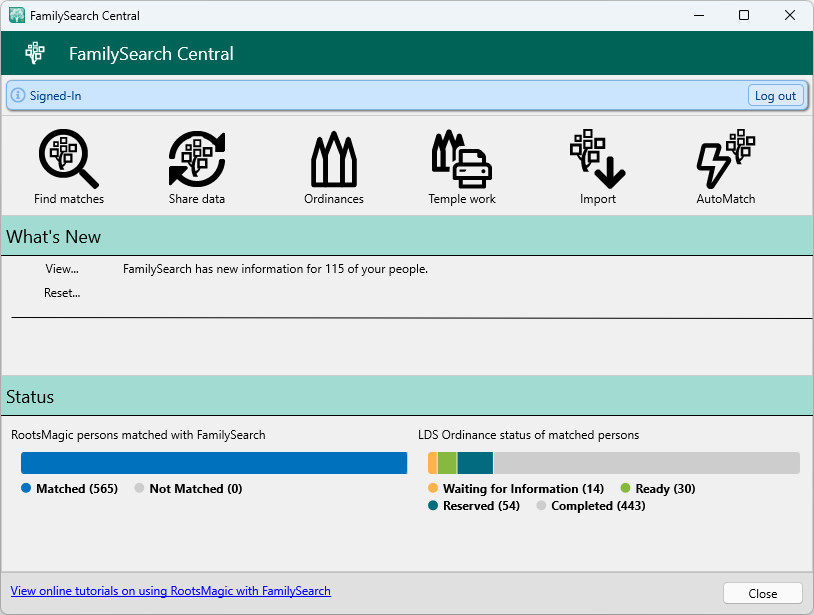This screenshot has height=615, width=814.
Task: Click the FamilySearch tree logo in header
Action: pyautogui.click(x=35, y=53)
